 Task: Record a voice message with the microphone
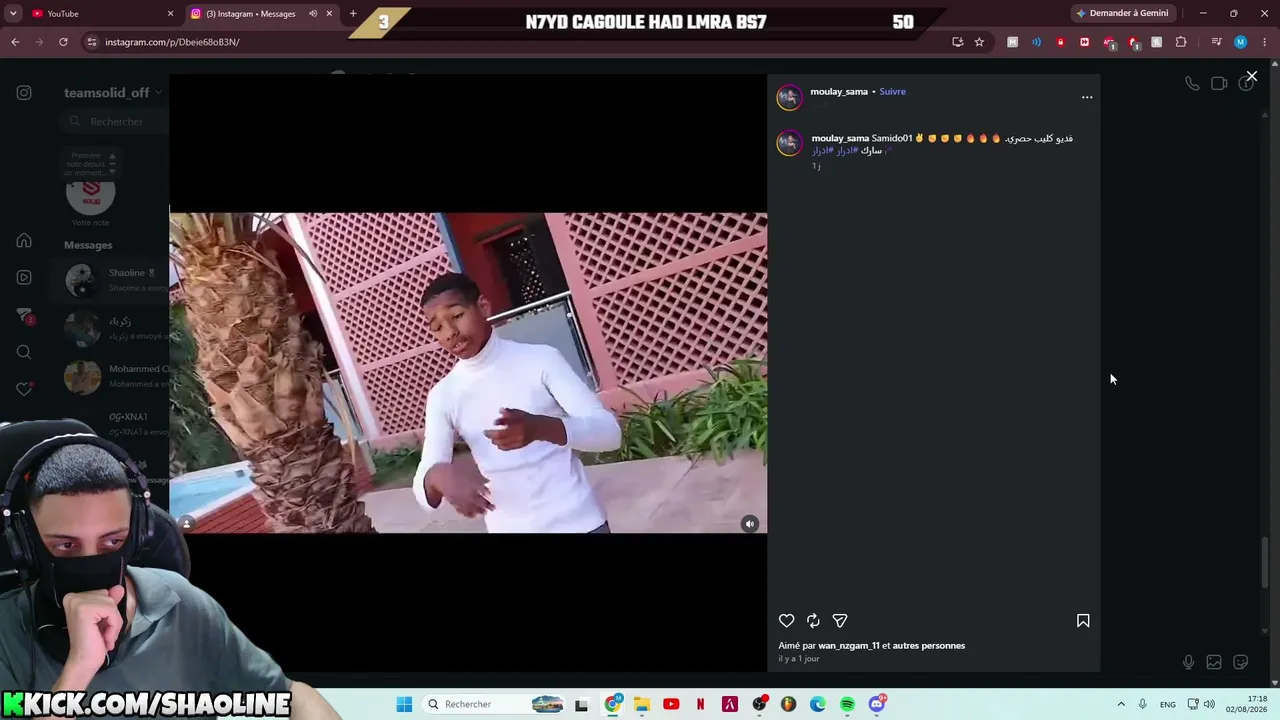(1188, 662)
